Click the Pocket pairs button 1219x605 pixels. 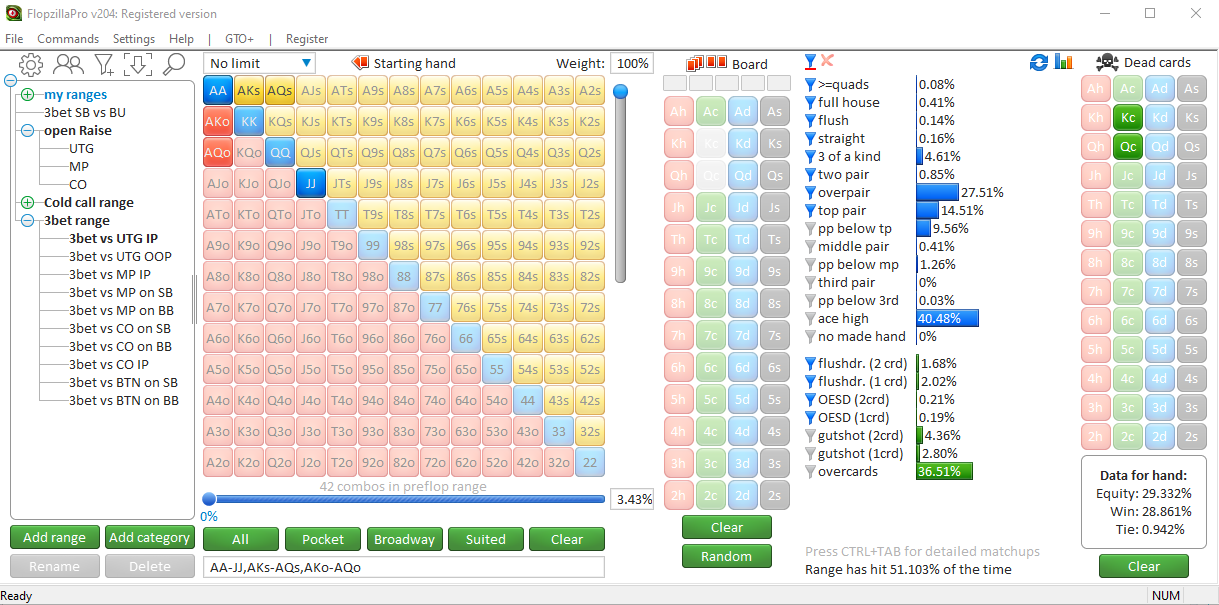(323, 539)
